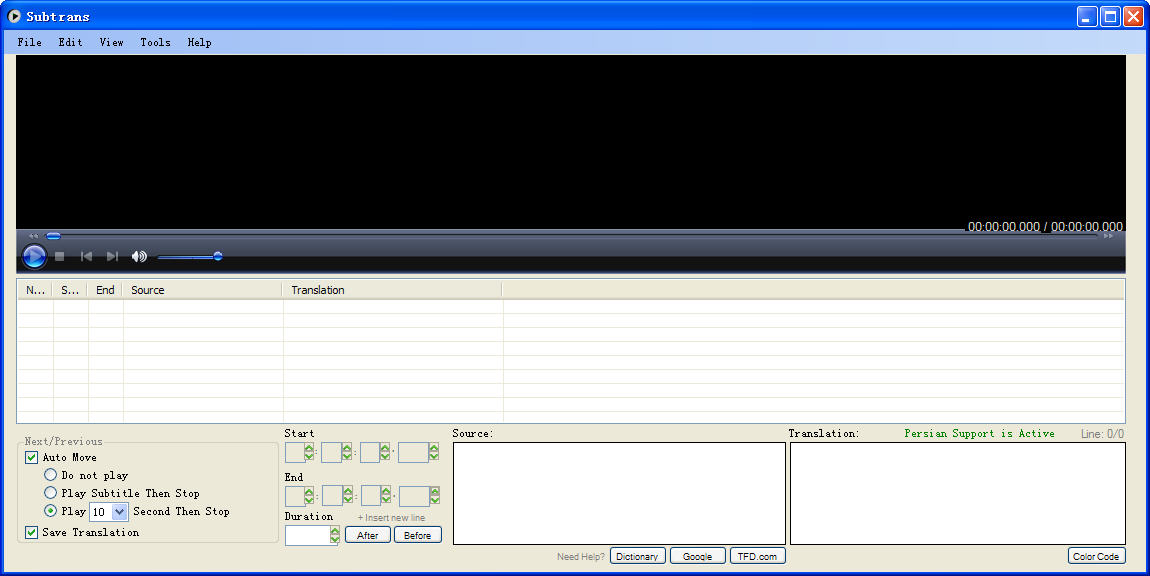Click the TFD.com button
This screenshot has height=576, width=1150.
pyautogui.click(x=757, y=556)
